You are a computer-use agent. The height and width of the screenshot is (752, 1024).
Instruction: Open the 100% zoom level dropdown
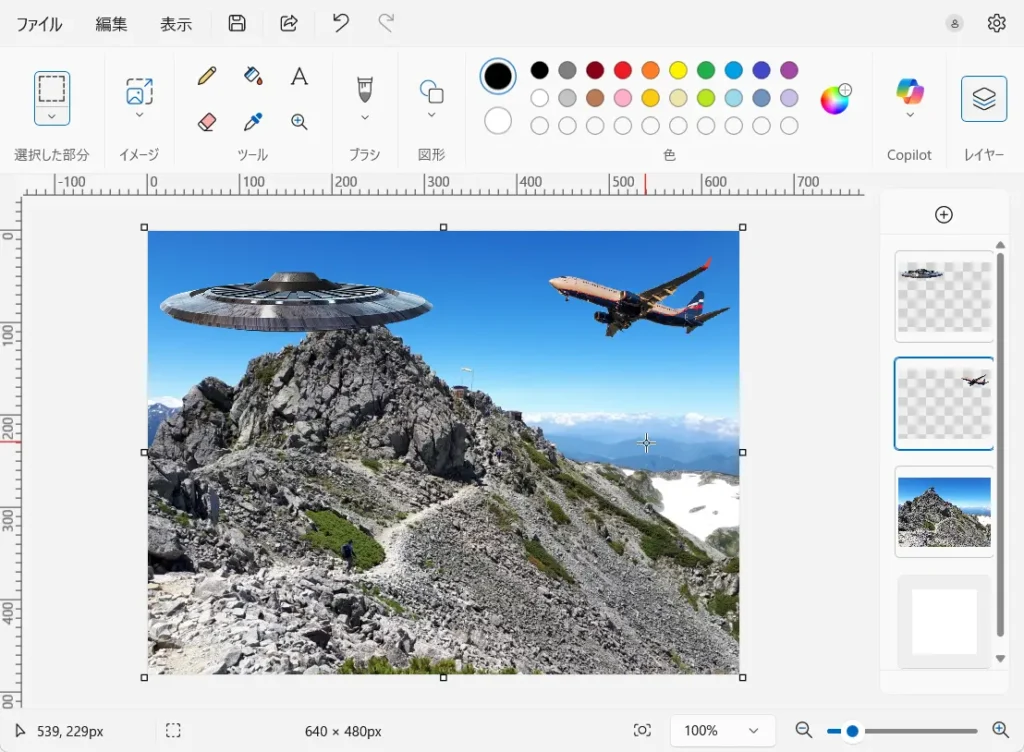coord(722,730)
